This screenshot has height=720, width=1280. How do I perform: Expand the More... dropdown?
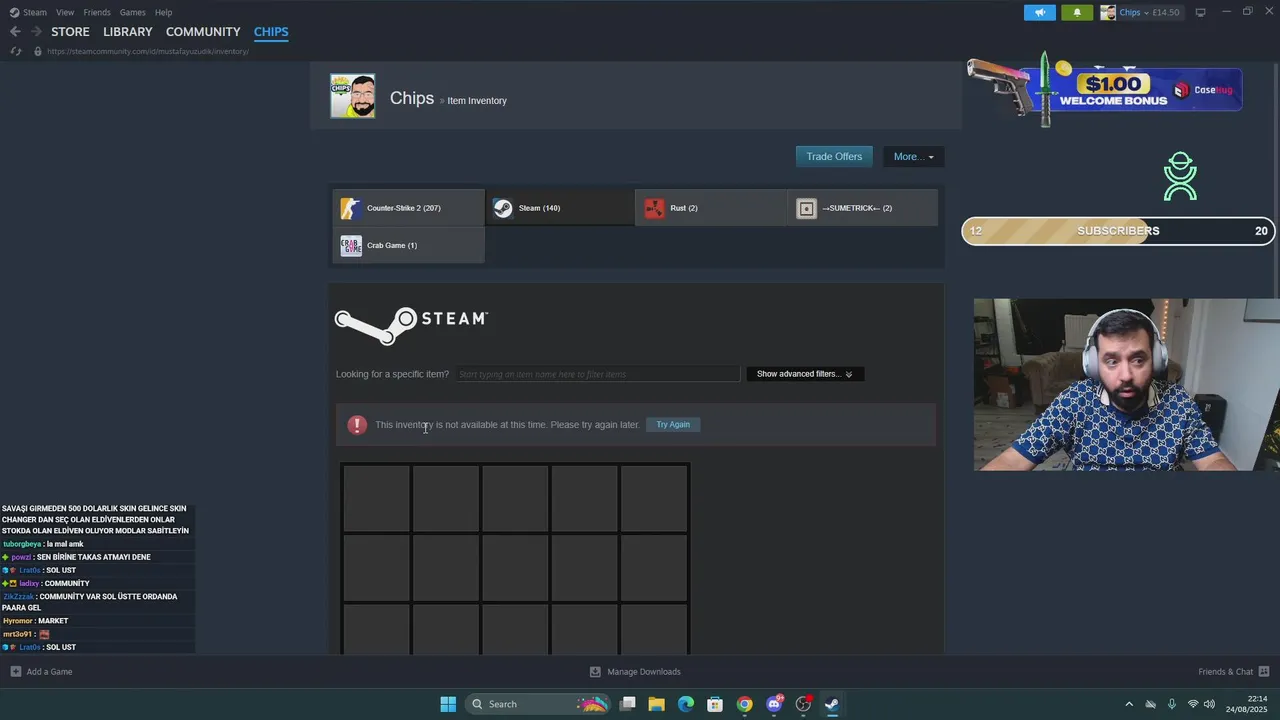point(913,156)
